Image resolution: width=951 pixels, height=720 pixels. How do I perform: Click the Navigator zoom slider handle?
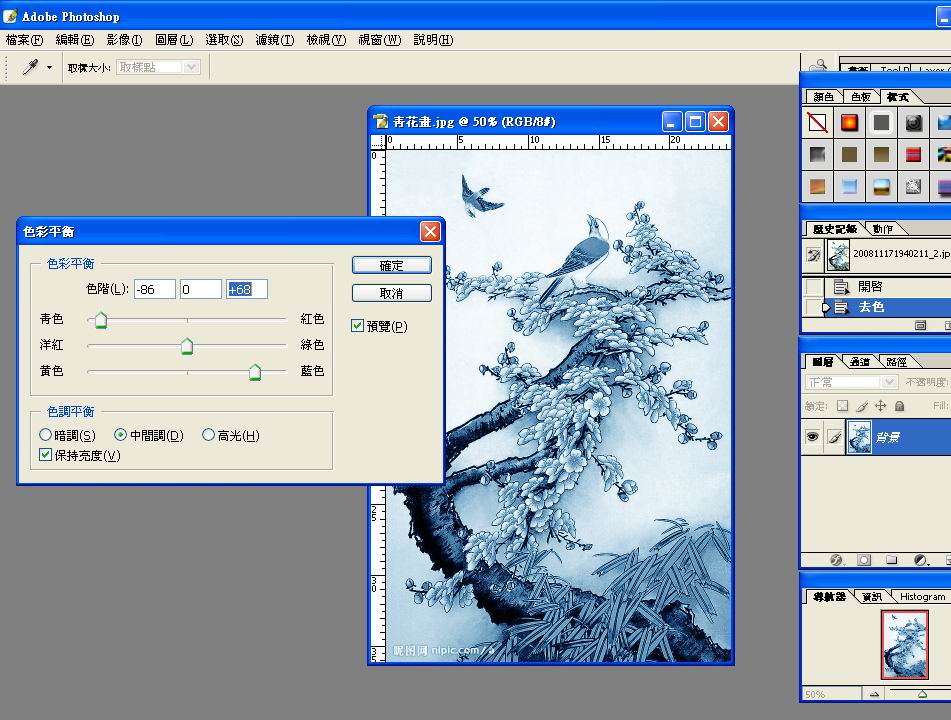click(x=922, y=694)
